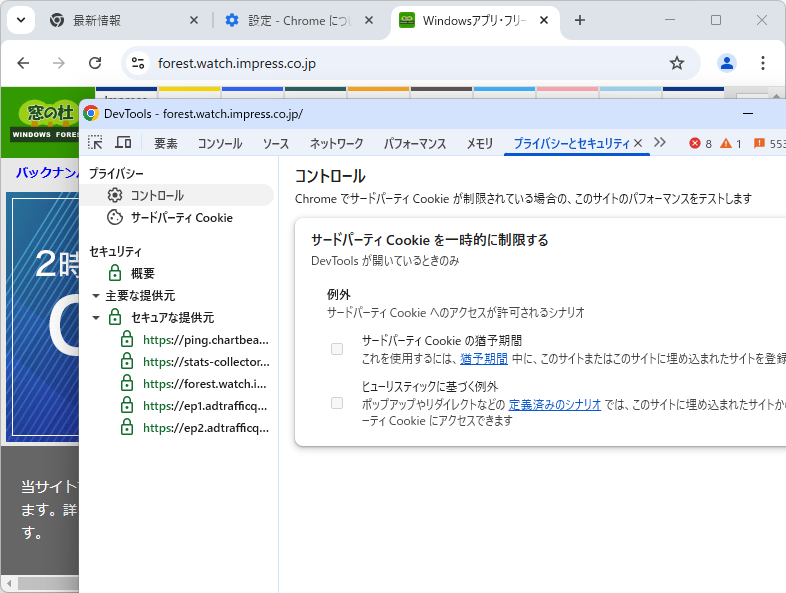Viewport: 786px width, 593px height.
Task: Open the 要素 DevTools panel
Action: [x=165, y=144]
